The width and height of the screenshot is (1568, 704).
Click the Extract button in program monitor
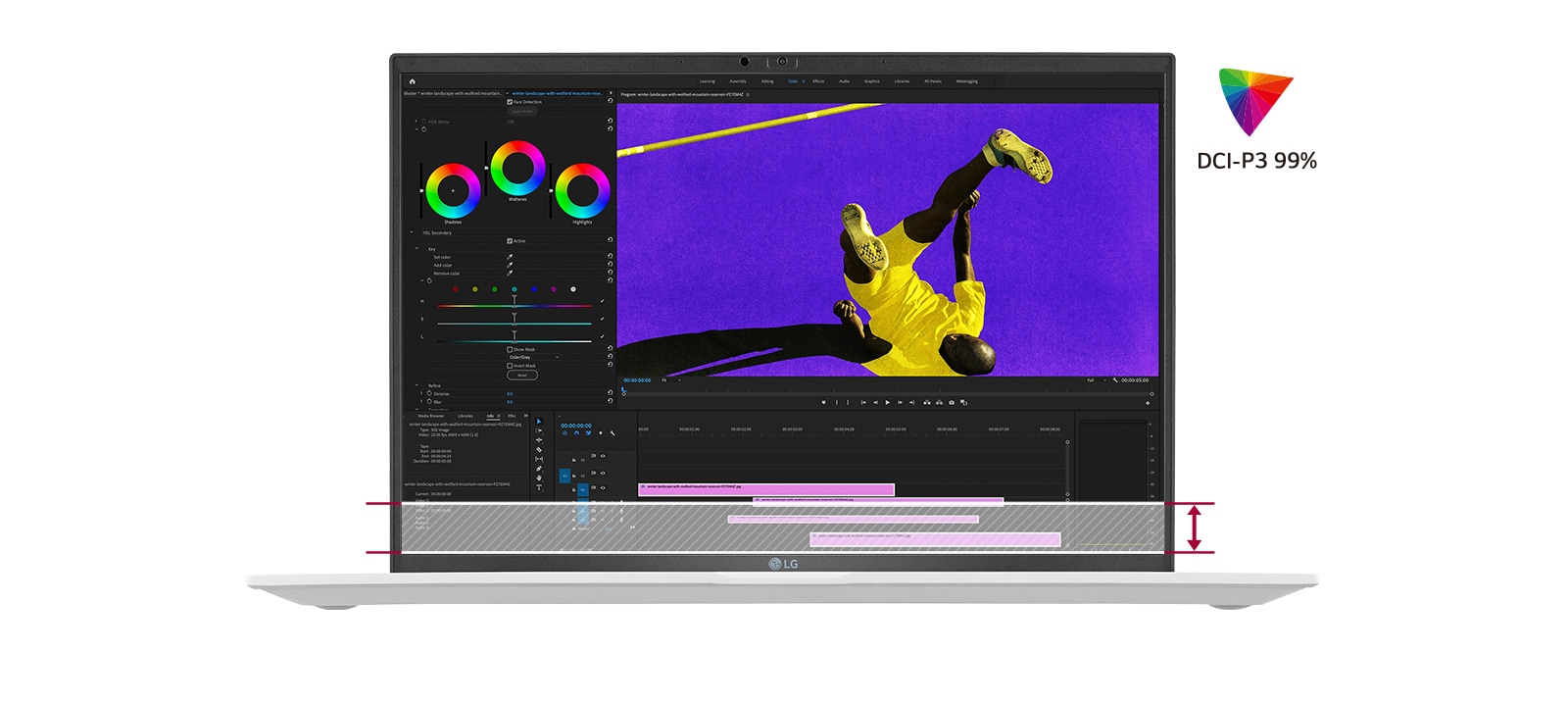(x=939, y=402)
